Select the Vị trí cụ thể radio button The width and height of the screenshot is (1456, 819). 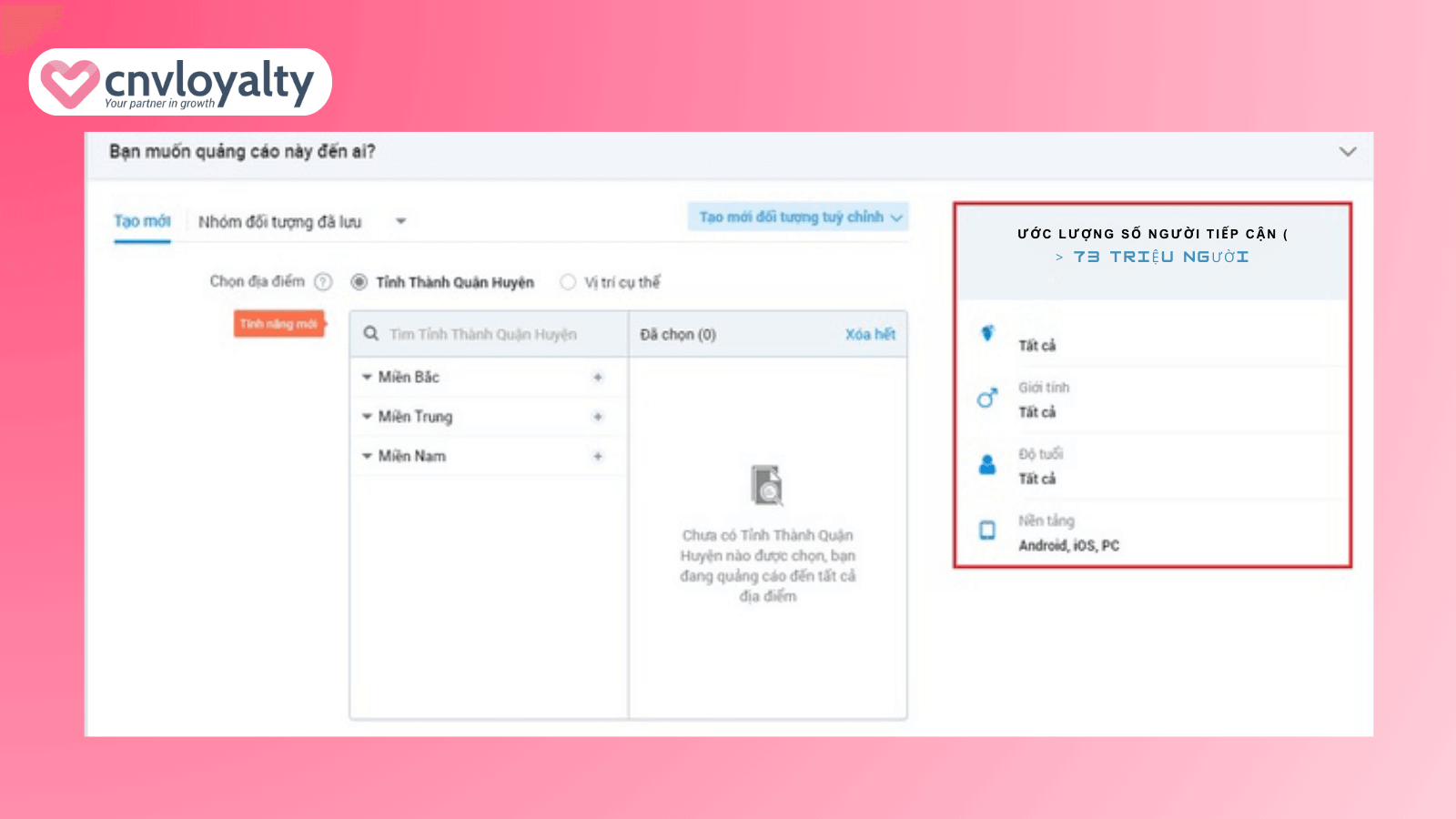point(568,282)
